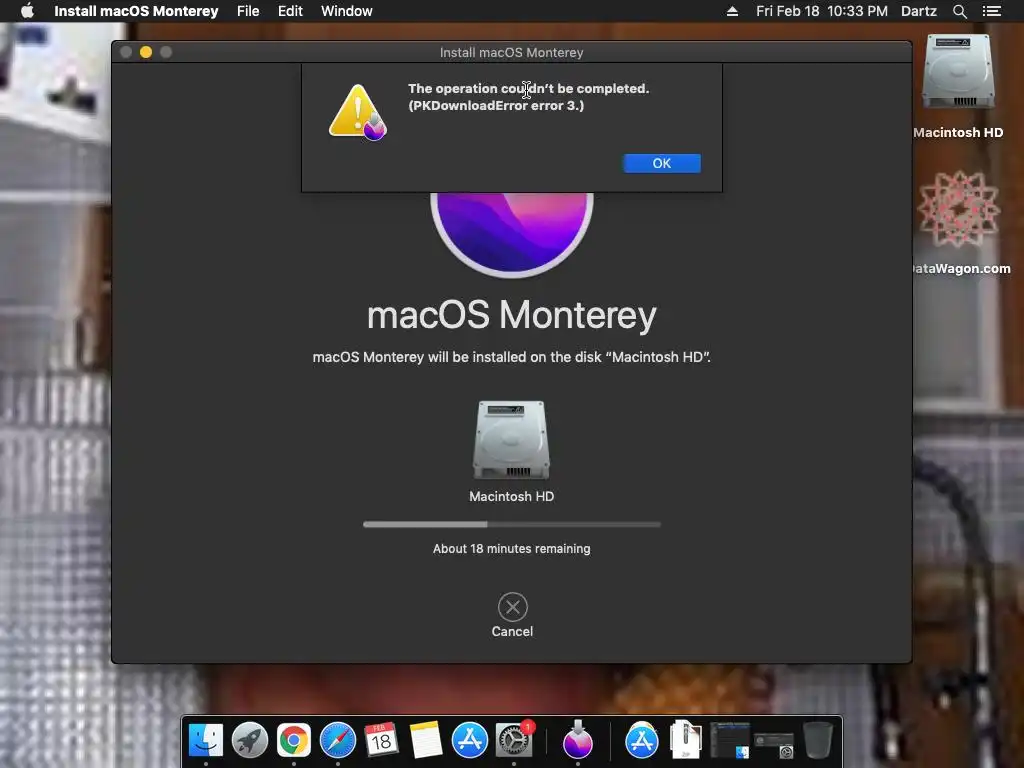Click the date and time in menu bar
The width and height of the screenshot is (1024, 768).
(822, 11)
